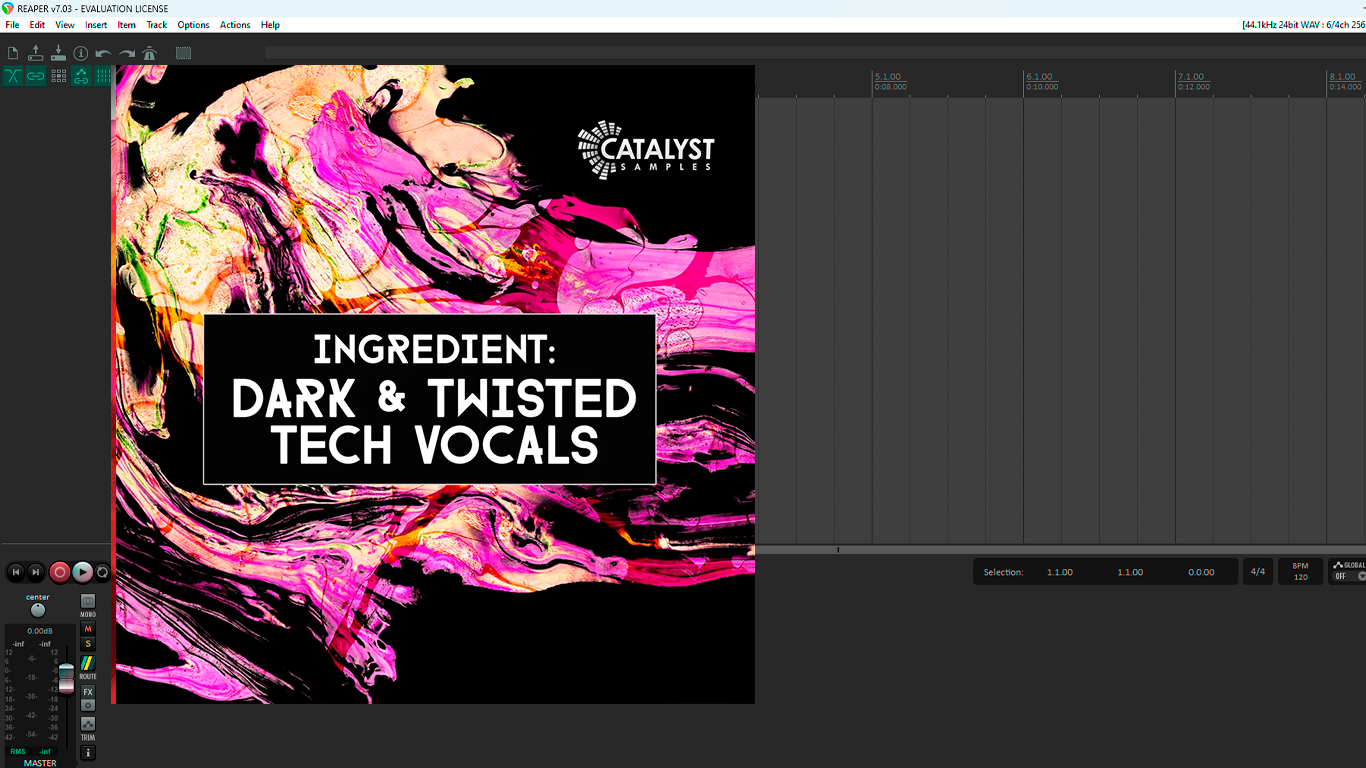
Task: Start playback with the Play button
Action: [x=83, y=572]
